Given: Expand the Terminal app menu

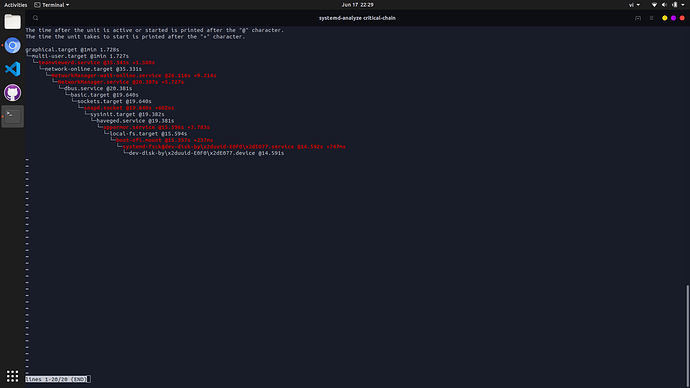Looking at the screenshot, I should tap(52, 5).
